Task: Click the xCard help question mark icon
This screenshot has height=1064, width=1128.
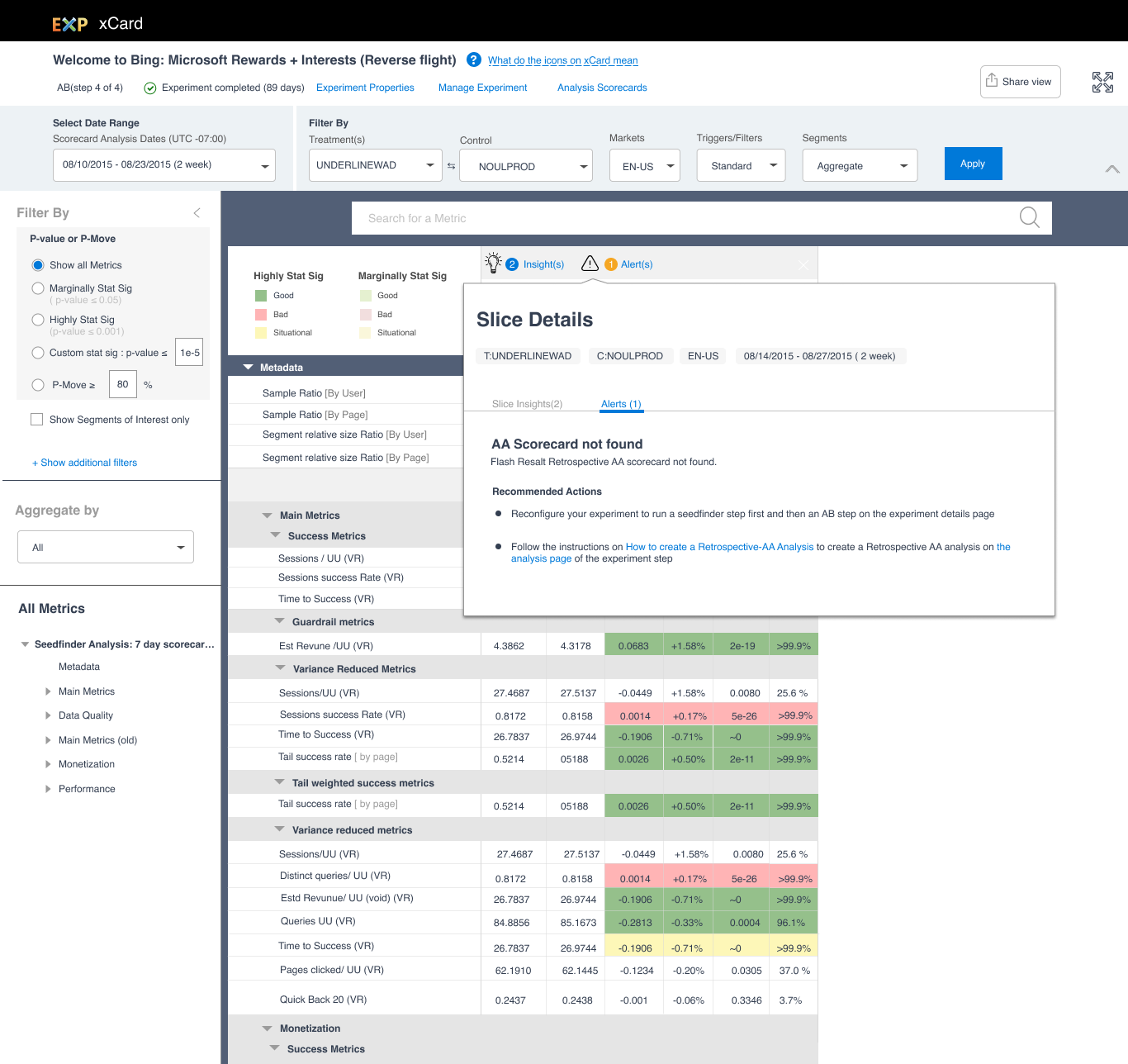Action: [x=473, y=59]
